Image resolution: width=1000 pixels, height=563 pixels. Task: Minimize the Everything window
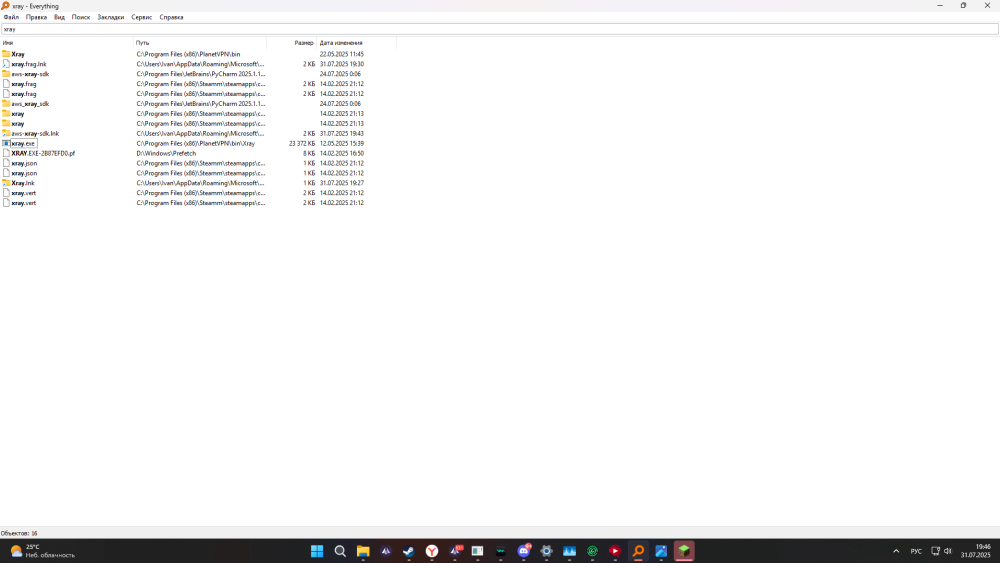coord(939,6)
